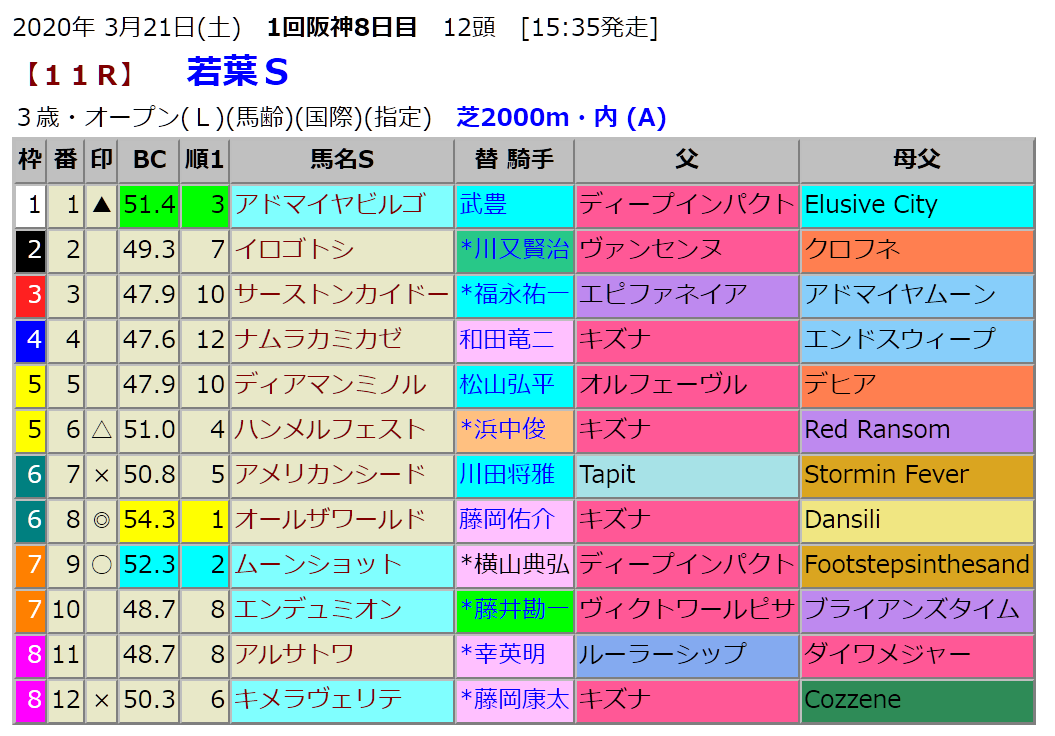The image size is (1055, 736).
Task: Click the ◎ mark for horse 8
Action: point(101,519)
